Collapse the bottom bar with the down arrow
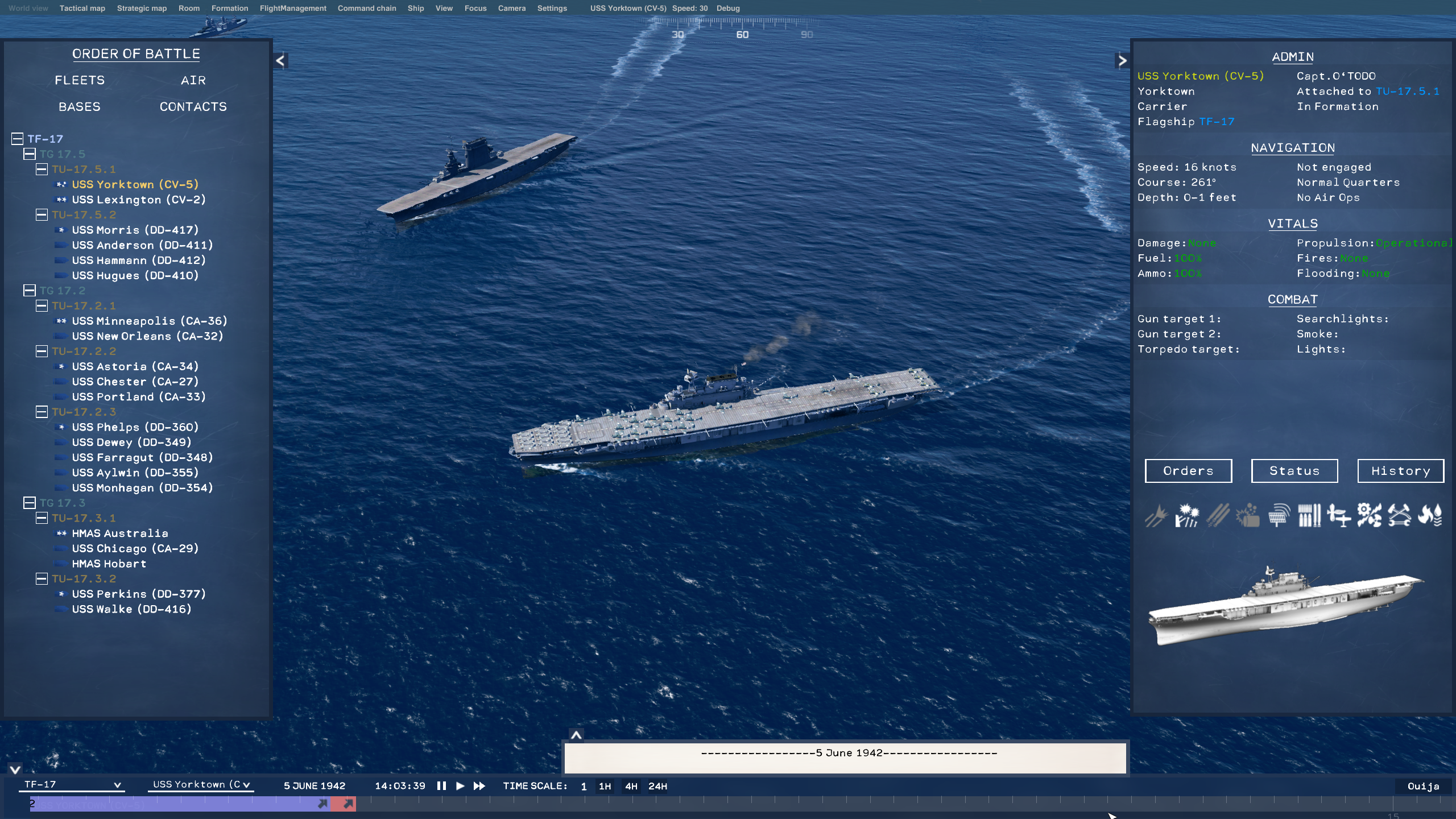Image resolution: width=1456 pixels, height=819 pixels. point(15,770)
